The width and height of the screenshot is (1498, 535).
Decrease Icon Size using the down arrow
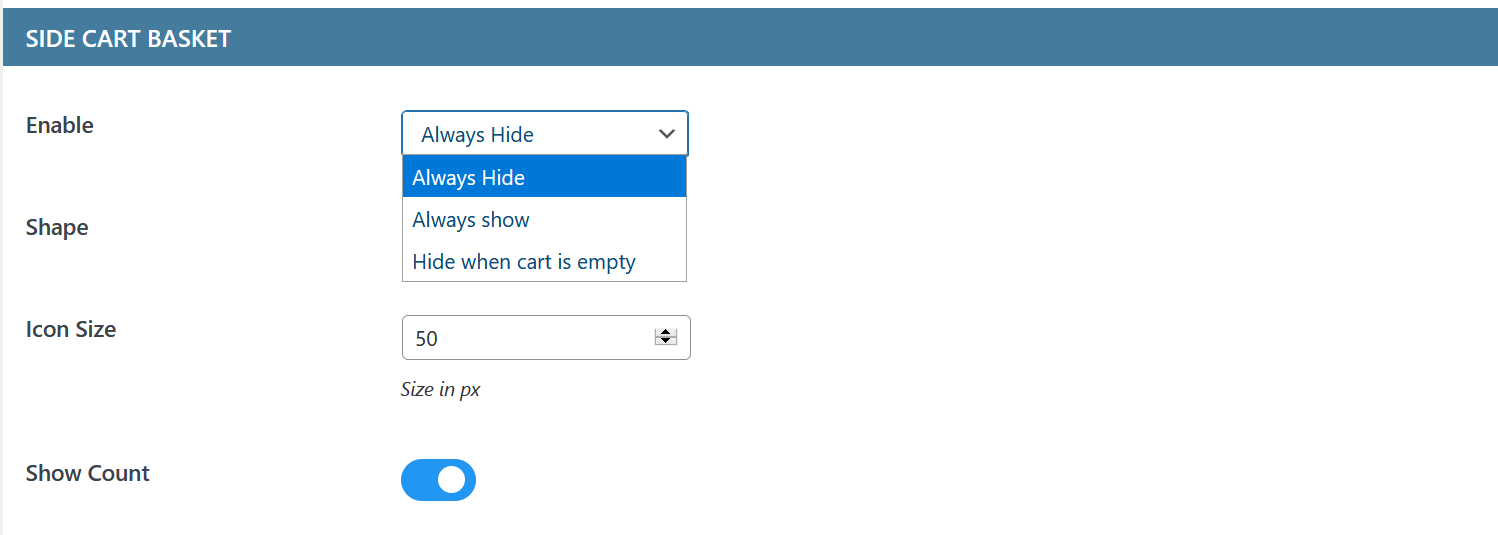666,342
